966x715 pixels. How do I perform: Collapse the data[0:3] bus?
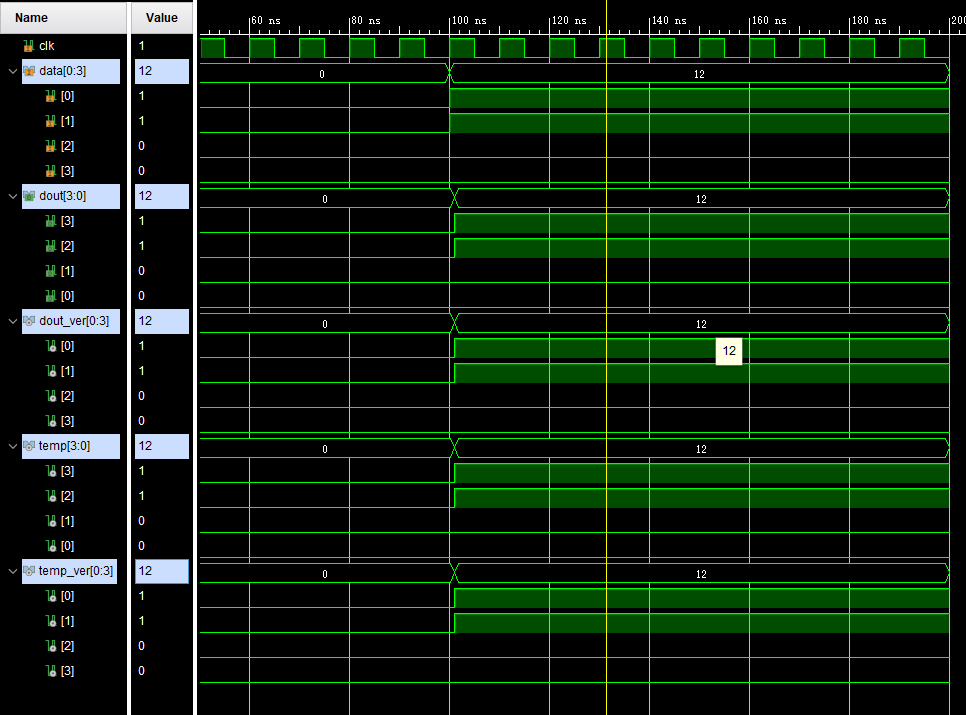click(12, 71)
